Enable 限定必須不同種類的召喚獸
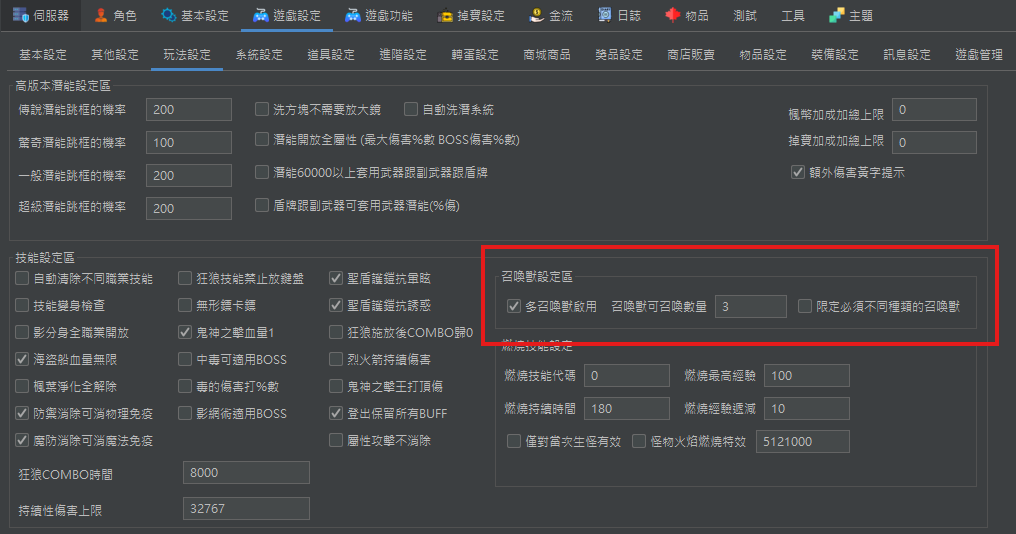 point(805,306)
